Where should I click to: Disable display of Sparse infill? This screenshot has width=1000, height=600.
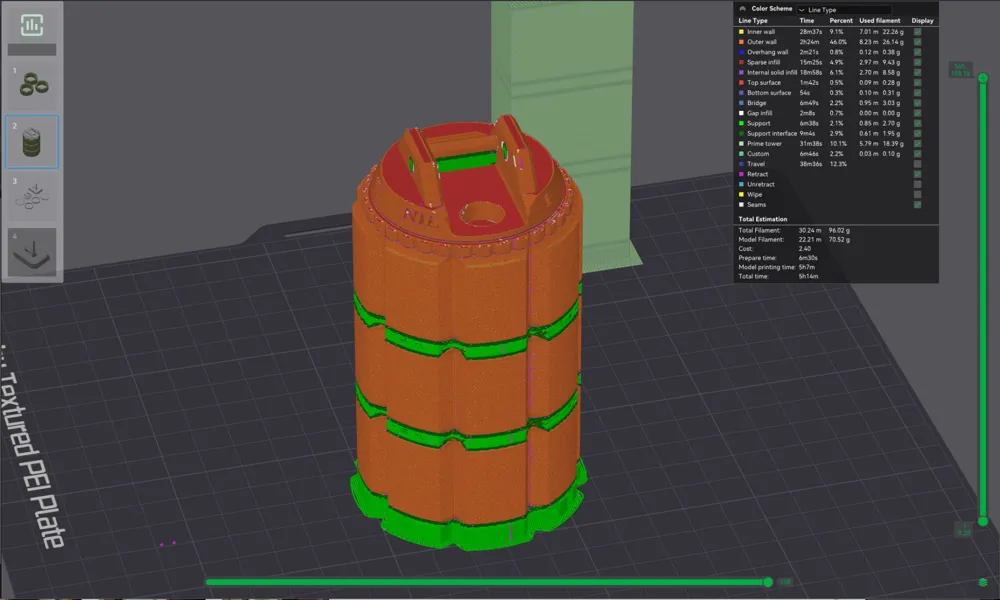click(x=920, y=62)
